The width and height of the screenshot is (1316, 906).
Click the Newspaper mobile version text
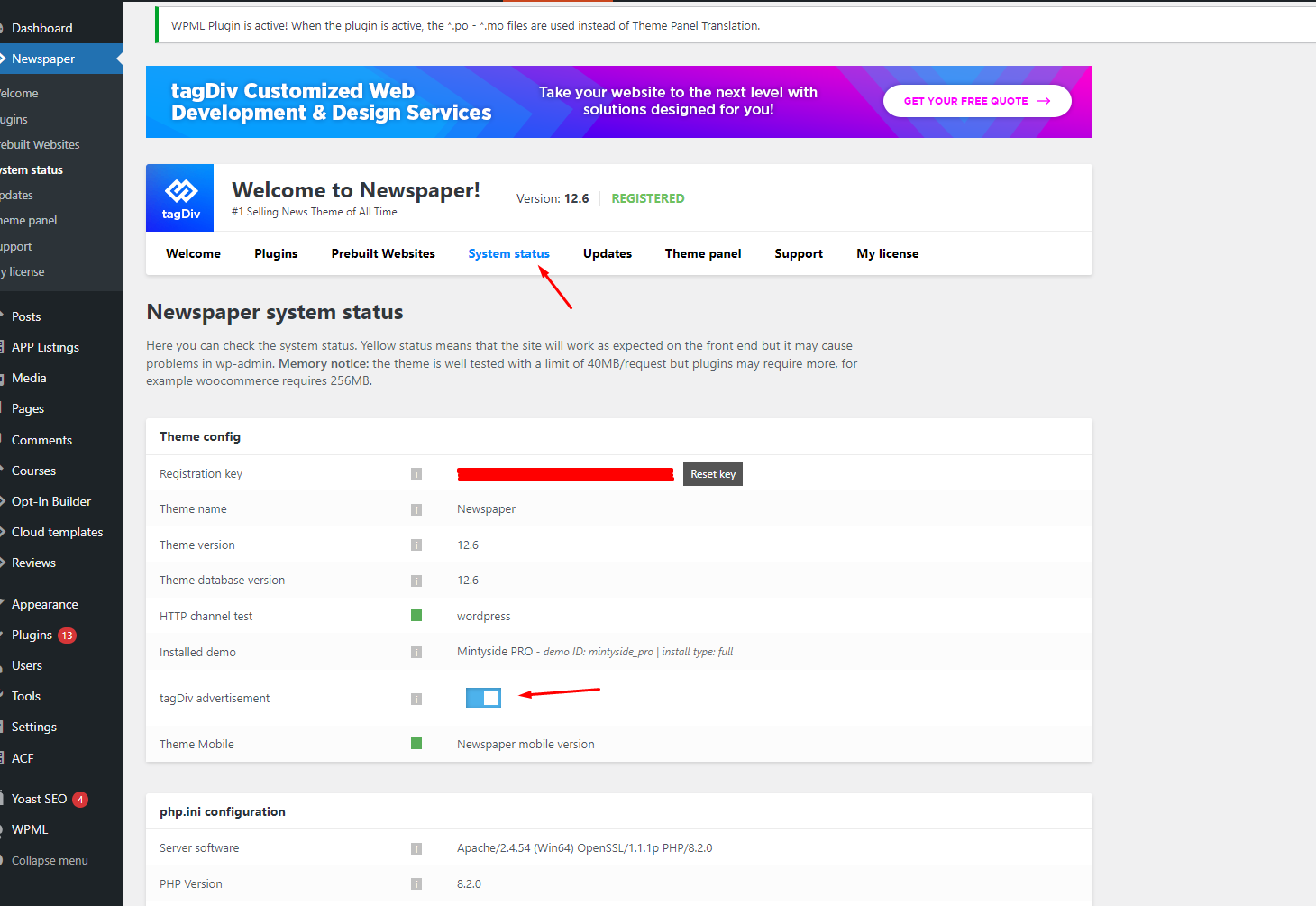click(525, 745)
